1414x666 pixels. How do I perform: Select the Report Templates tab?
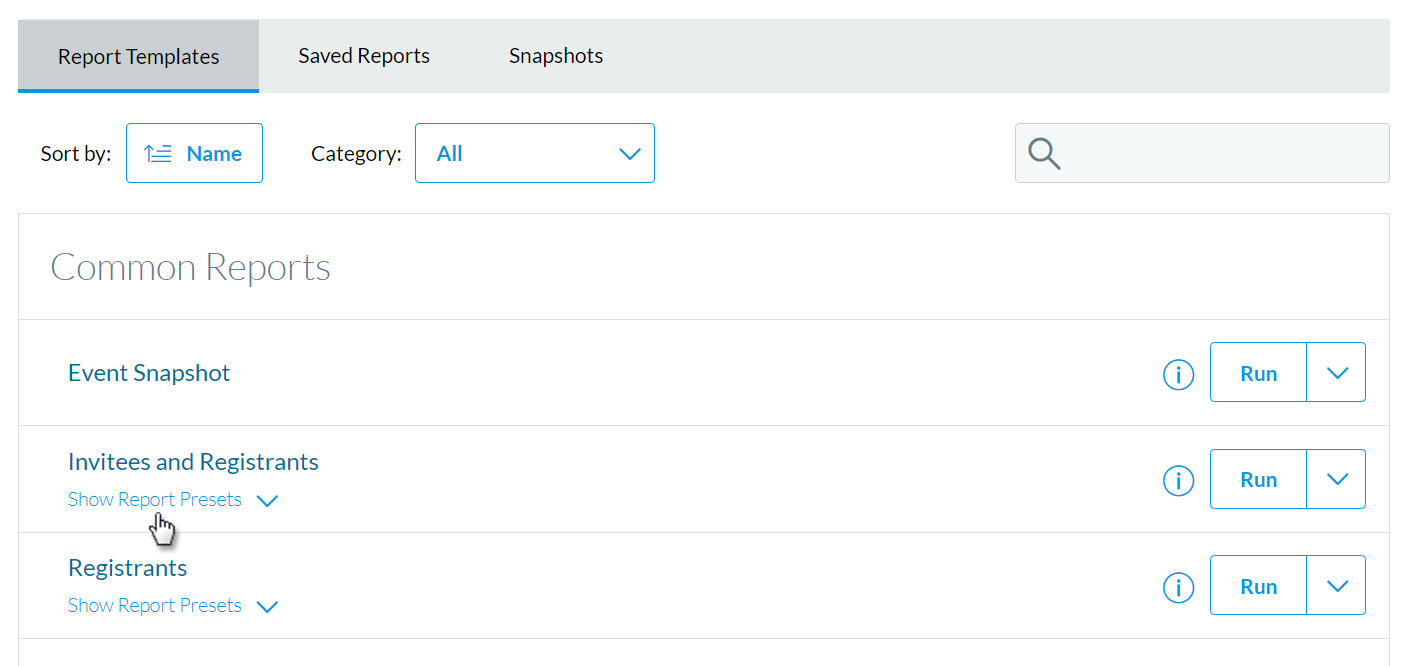click(x=138, y=56)
